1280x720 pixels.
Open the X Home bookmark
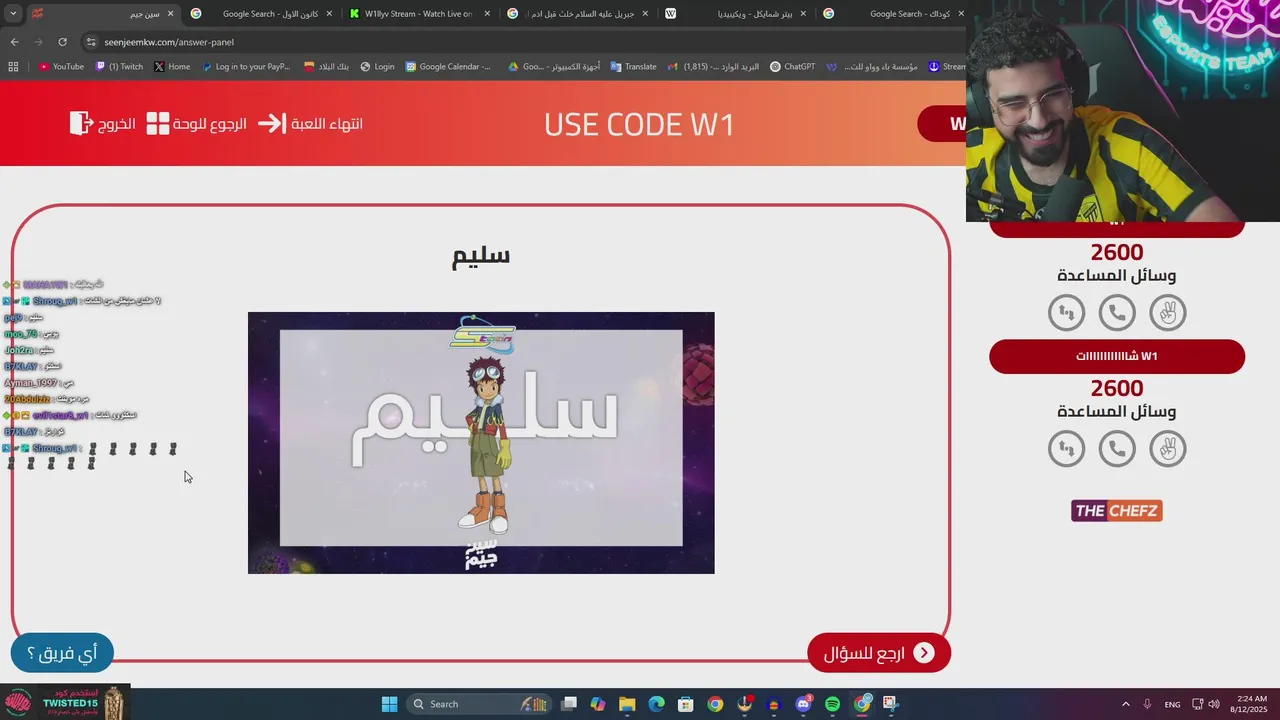point(173,67)
